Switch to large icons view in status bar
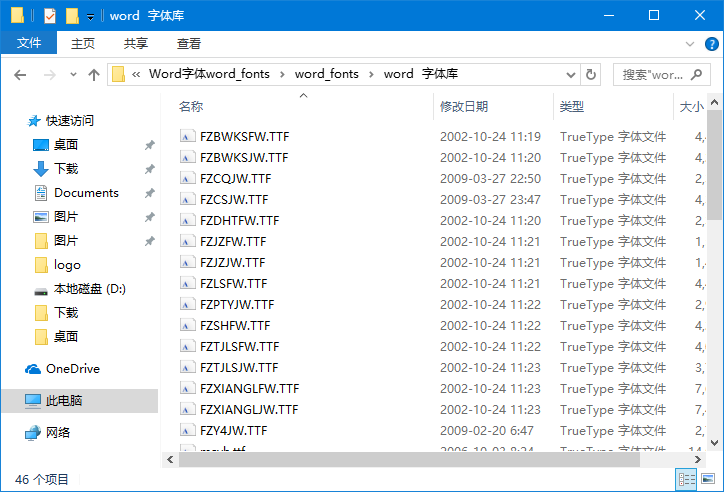 [x=708, y=479]
